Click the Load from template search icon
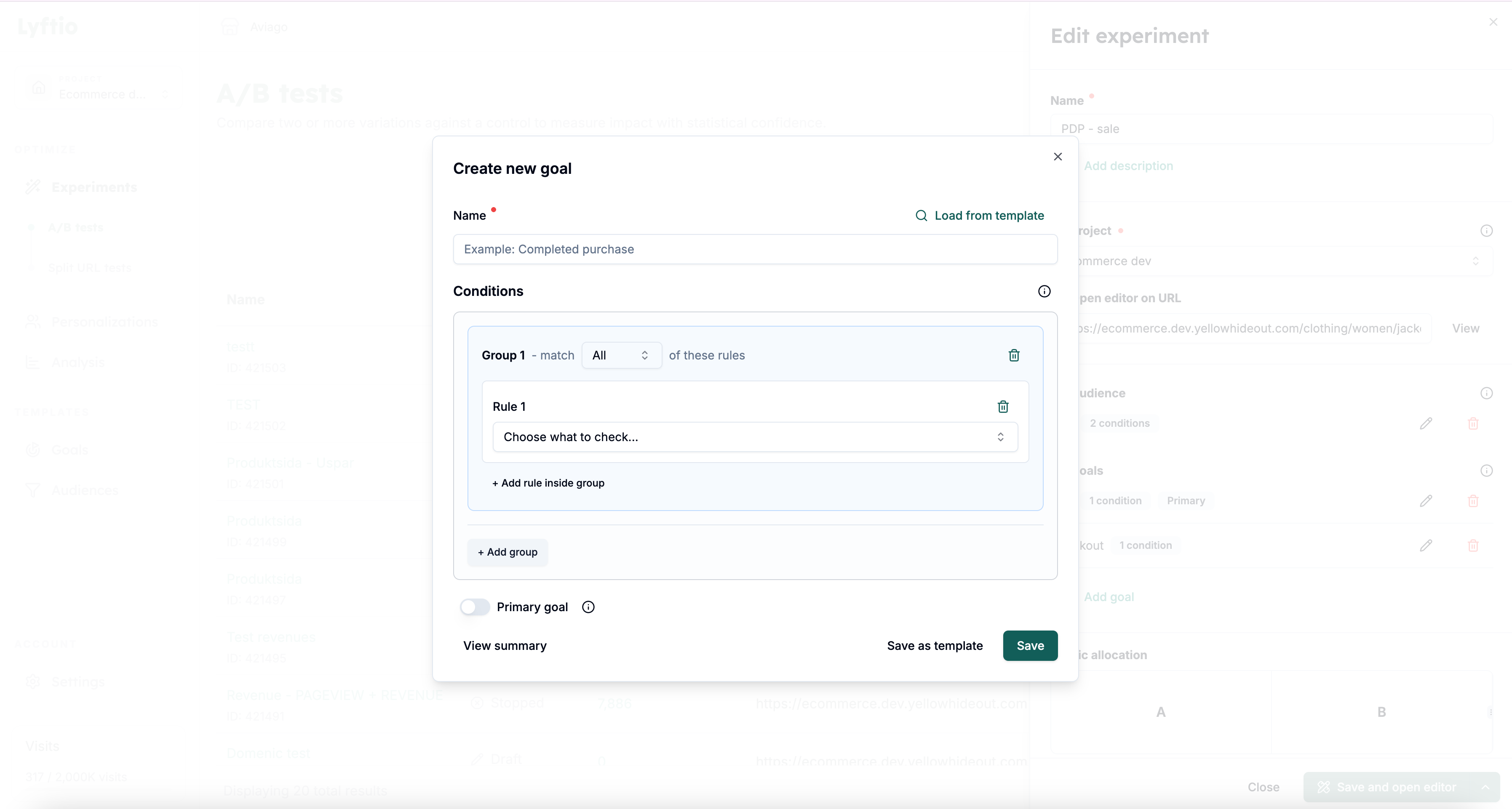 922,216
